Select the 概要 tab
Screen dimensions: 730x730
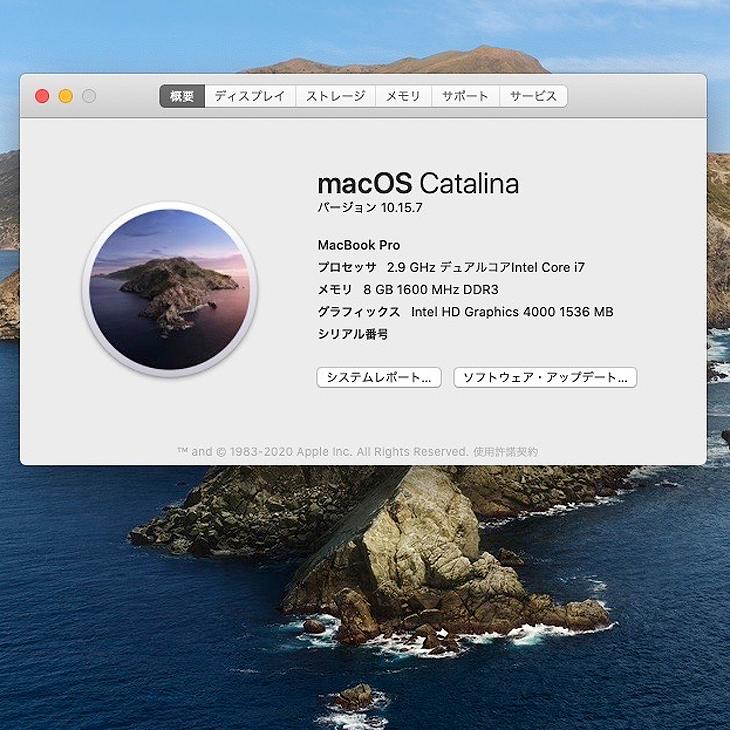coord(182,96)
